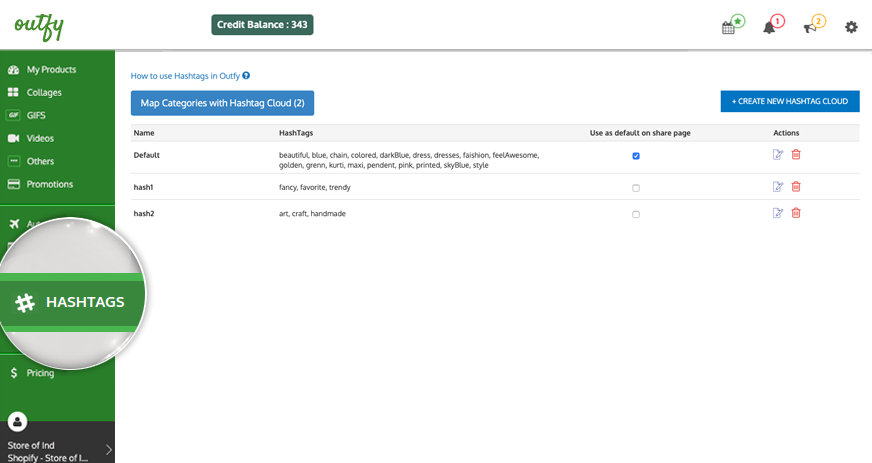Click Store of Ind store name

[31, 445]
